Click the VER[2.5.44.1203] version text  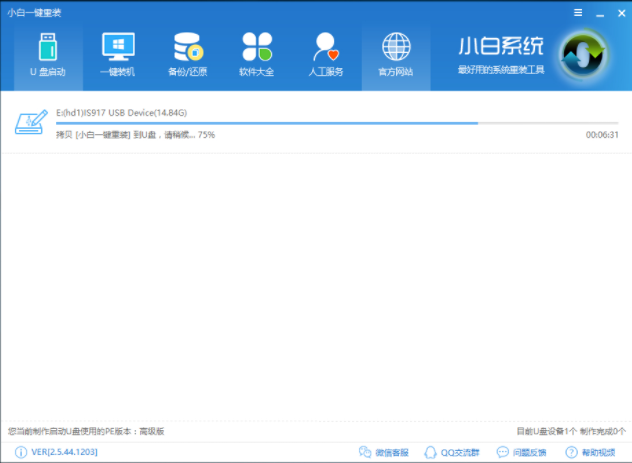[64, 452]
